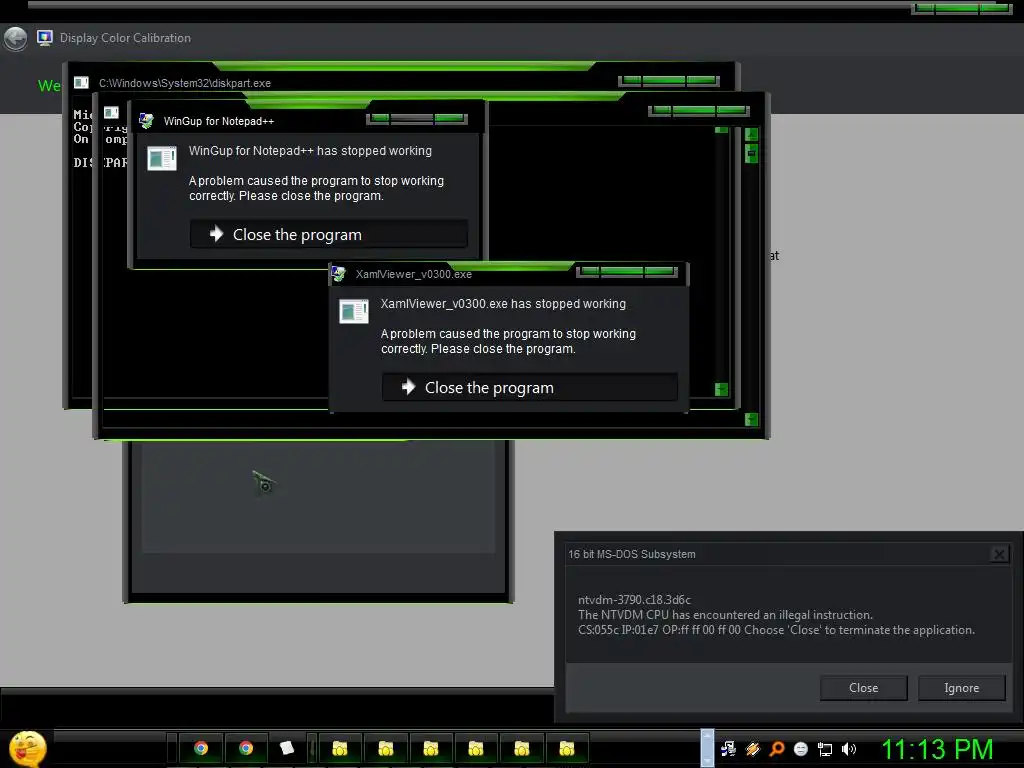Open the volume speaker tray icon
Image resolution: width=1024 pixels, height=768 pixels.
pyautogui.click(x=848, y=749)
